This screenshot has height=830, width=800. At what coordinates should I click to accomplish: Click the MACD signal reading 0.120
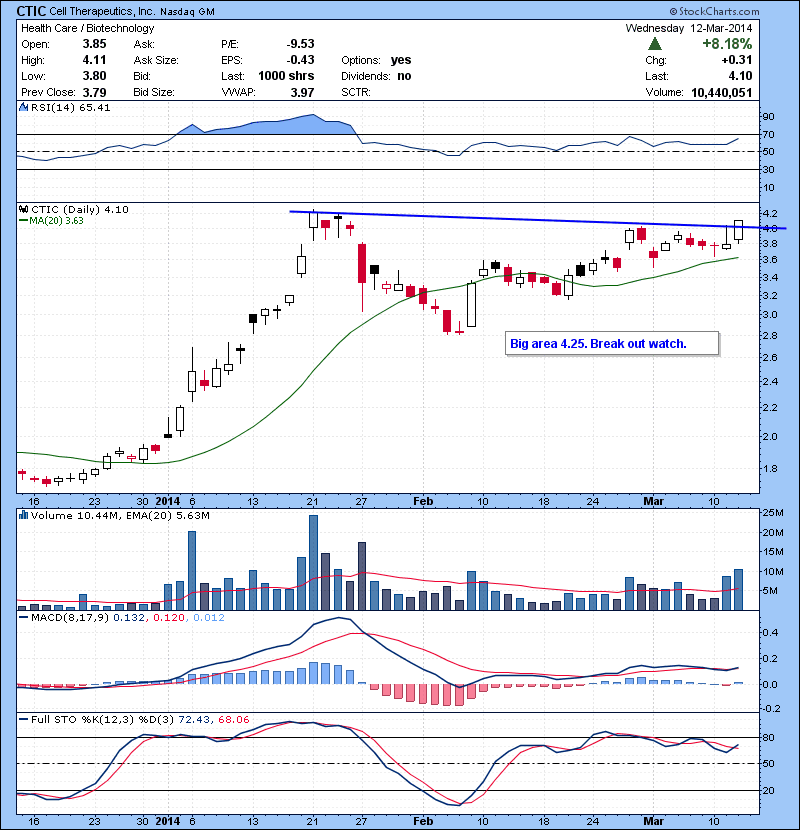[169, 617]
